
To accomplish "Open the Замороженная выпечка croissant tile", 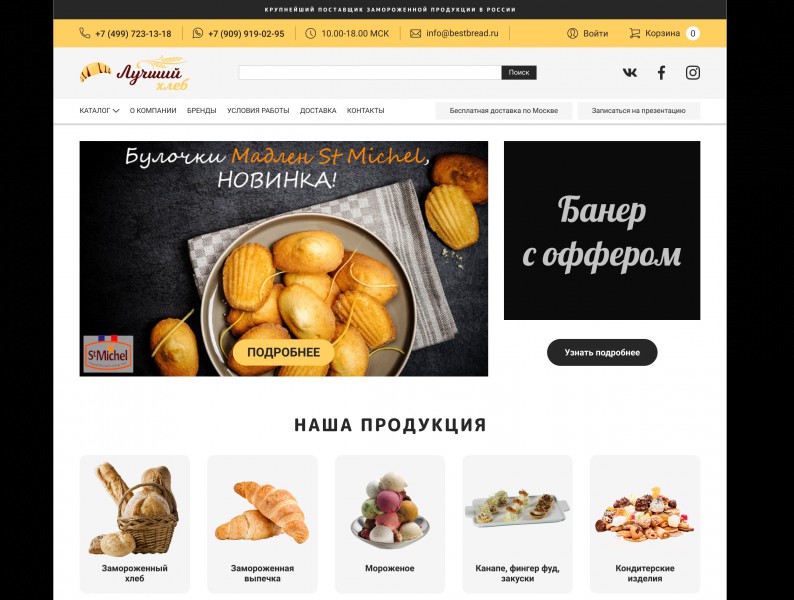I will click(262, 524).
